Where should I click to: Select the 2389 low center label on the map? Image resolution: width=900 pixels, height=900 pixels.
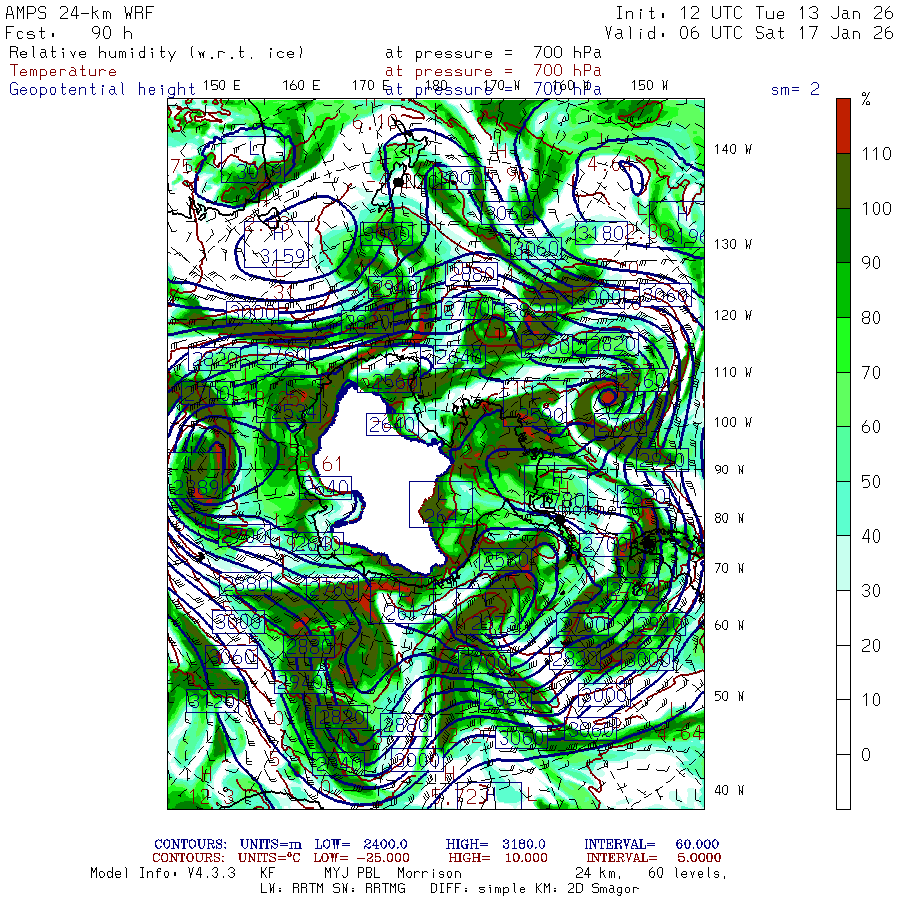195,487
